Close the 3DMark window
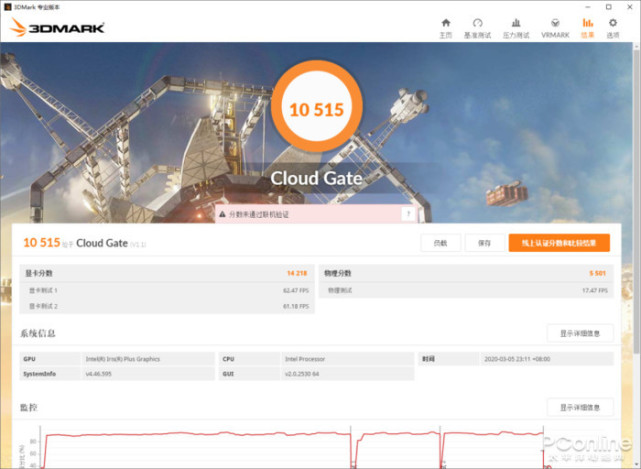Screen dimensions: 641x469 click(630, 7)
